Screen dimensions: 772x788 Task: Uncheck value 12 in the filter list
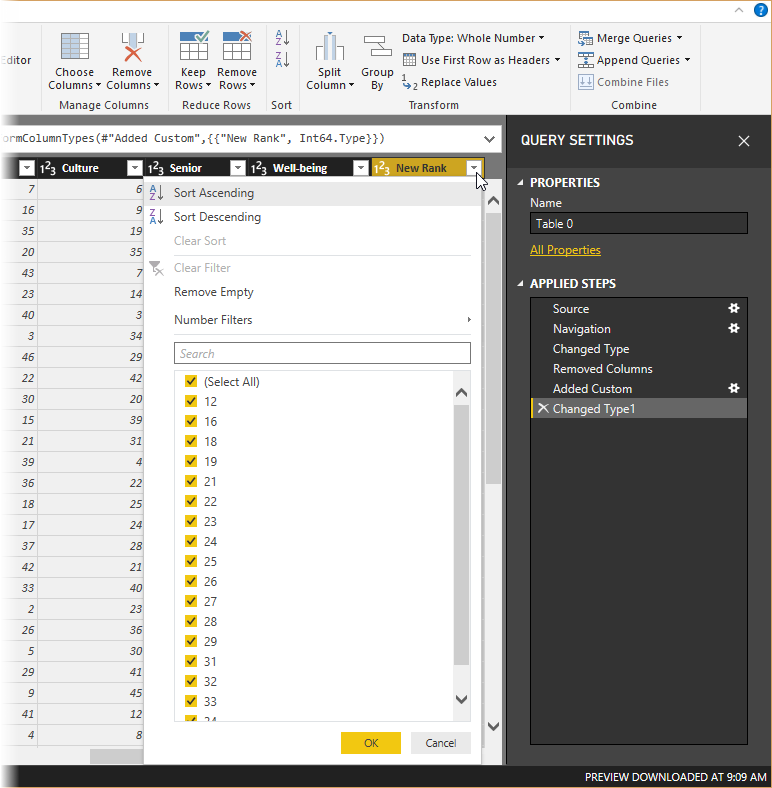191,401
